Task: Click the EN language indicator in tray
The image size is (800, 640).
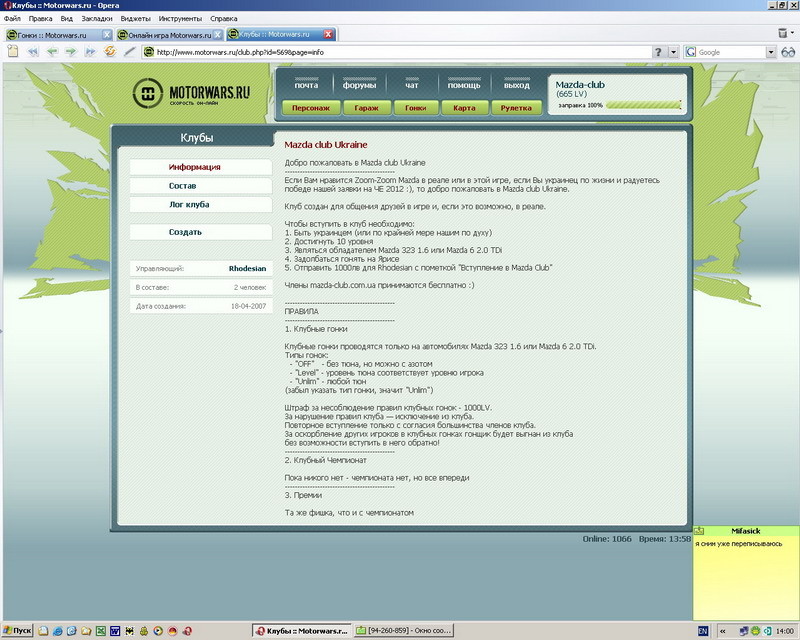Action: click(703, 631)
